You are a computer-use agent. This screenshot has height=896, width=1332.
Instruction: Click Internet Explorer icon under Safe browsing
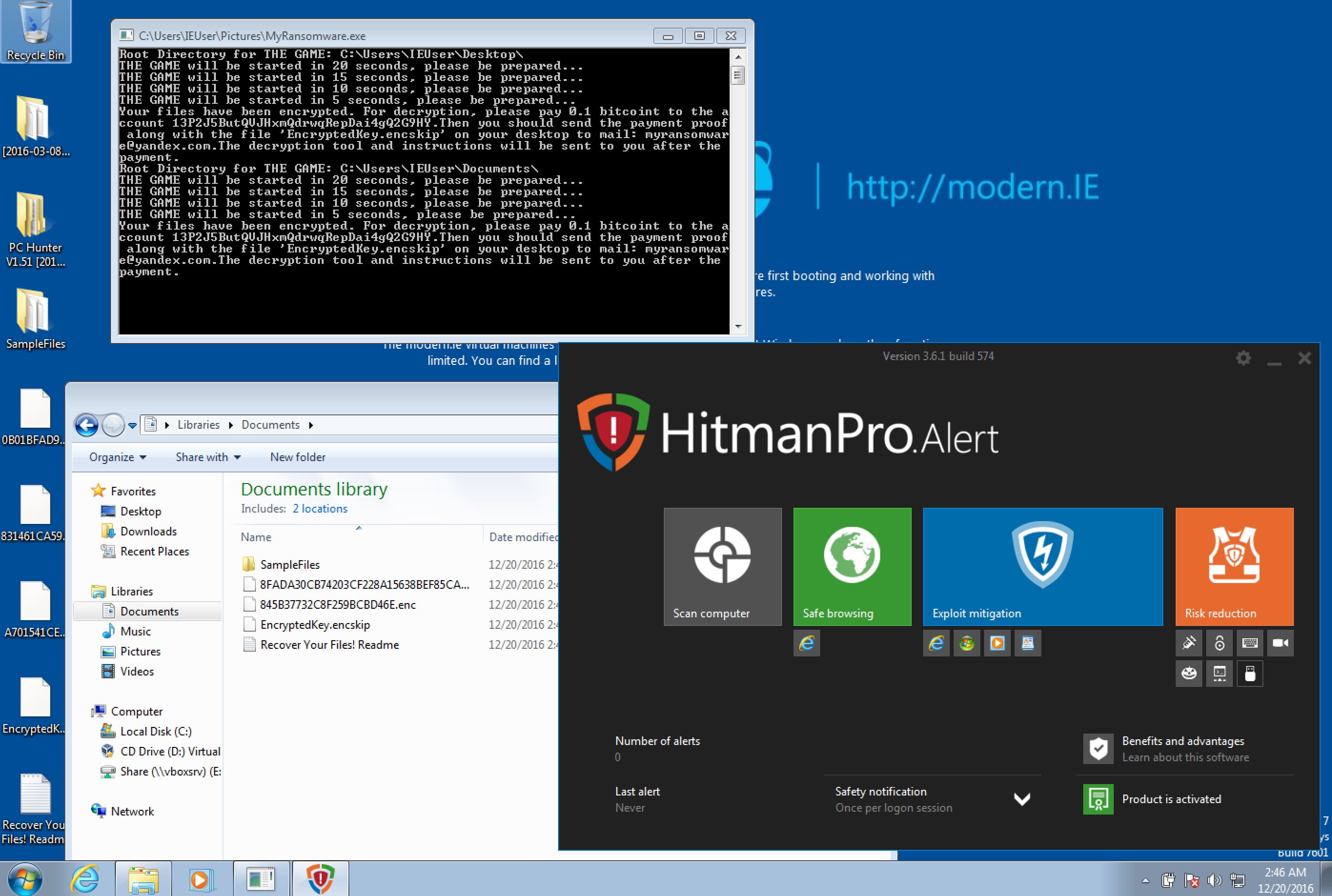coord(807,644)
